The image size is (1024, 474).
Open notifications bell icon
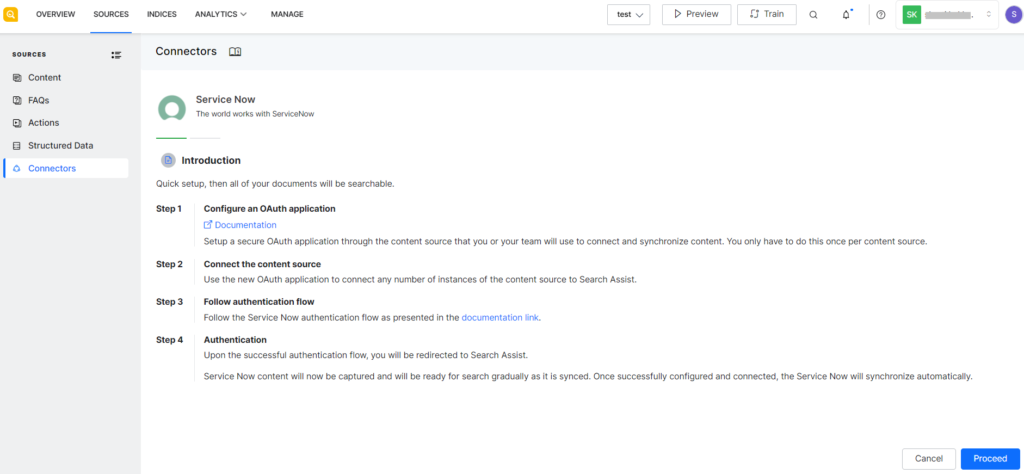coord(846,14)
